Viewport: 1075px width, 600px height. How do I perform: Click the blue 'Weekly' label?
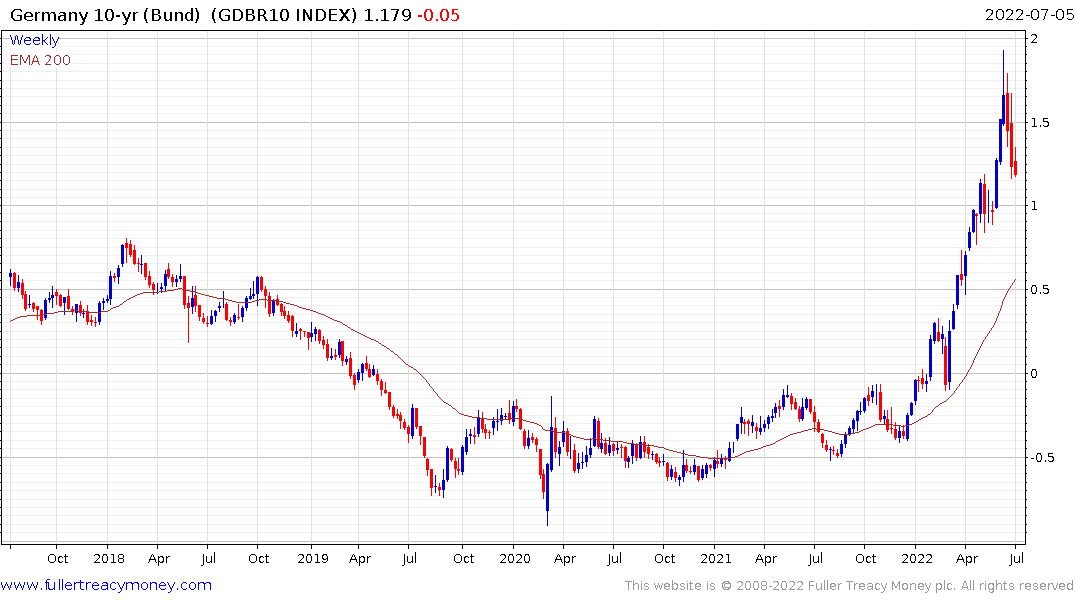[x=34, y=40]
